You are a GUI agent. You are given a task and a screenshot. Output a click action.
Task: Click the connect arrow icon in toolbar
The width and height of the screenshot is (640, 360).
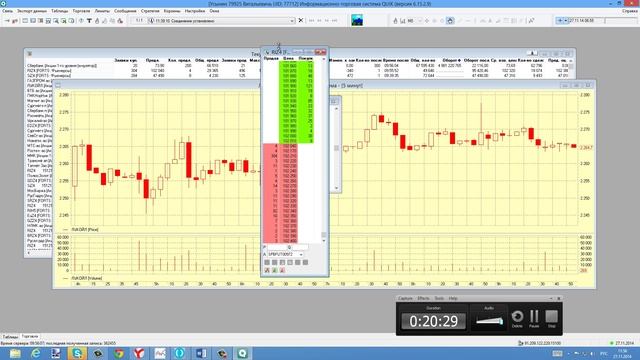click(x=7, y=20)
